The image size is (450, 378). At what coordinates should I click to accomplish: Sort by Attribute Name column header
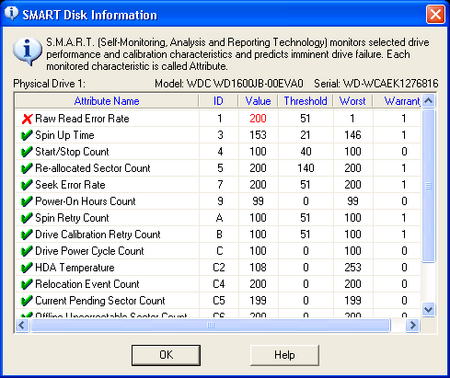(107, 101)
